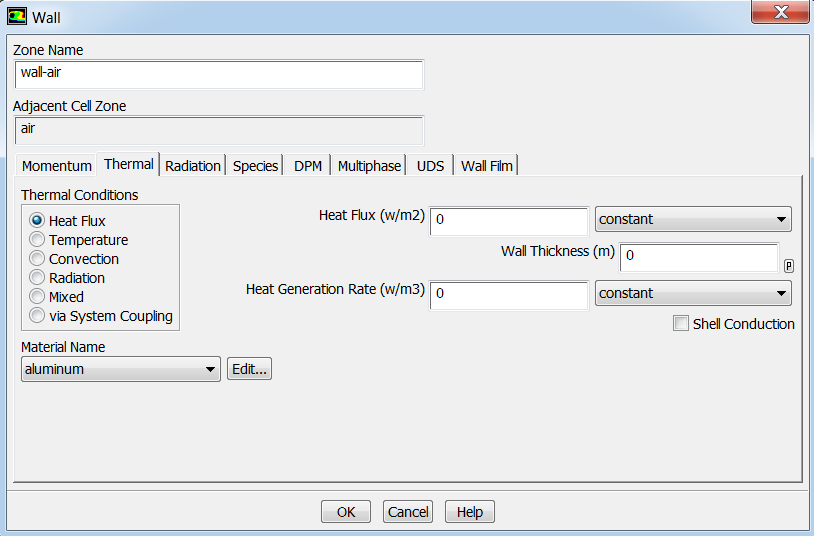Switch to the Radiation tab
This screenshot has width=814, height=536.
193,166
